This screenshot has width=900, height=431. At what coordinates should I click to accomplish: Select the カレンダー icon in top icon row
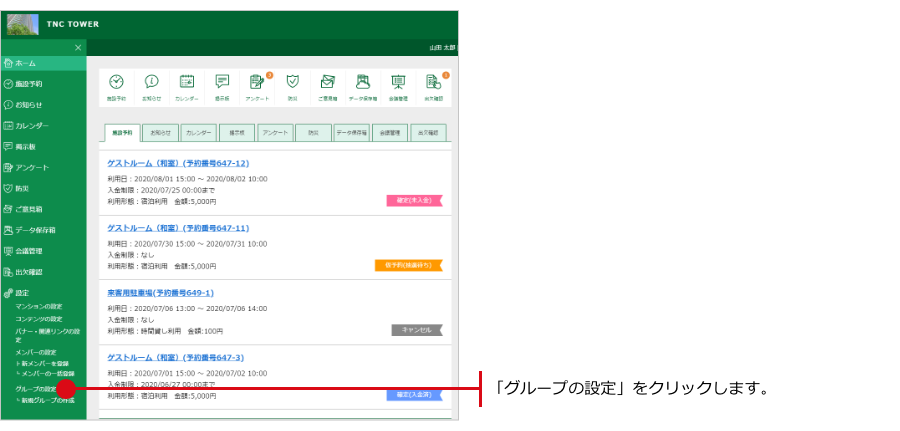186,84
